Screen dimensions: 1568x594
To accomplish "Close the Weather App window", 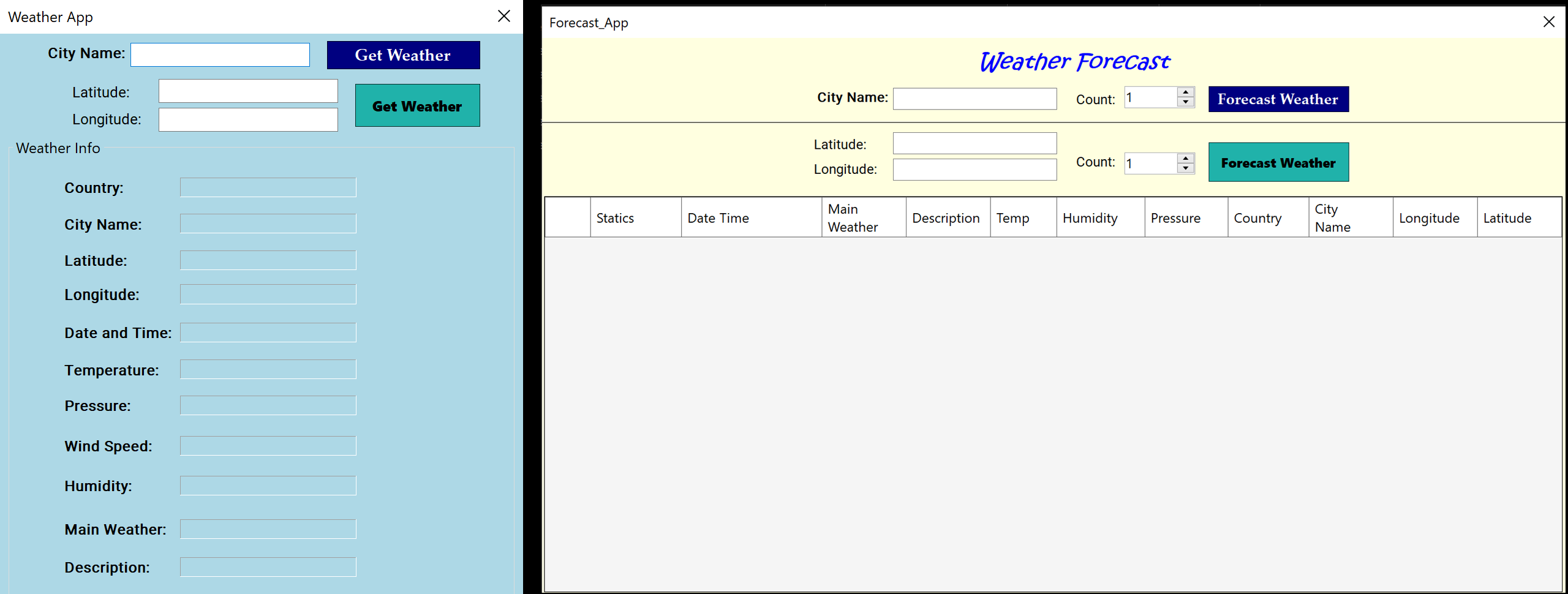I will (x=504, y=17).
